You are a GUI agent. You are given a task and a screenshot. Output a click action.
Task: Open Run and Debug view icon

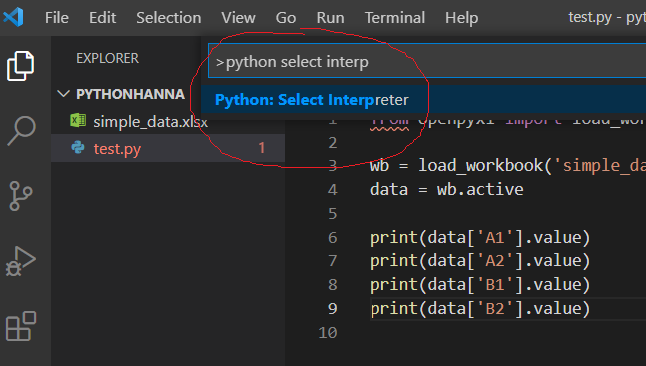(x=21, y=261)
